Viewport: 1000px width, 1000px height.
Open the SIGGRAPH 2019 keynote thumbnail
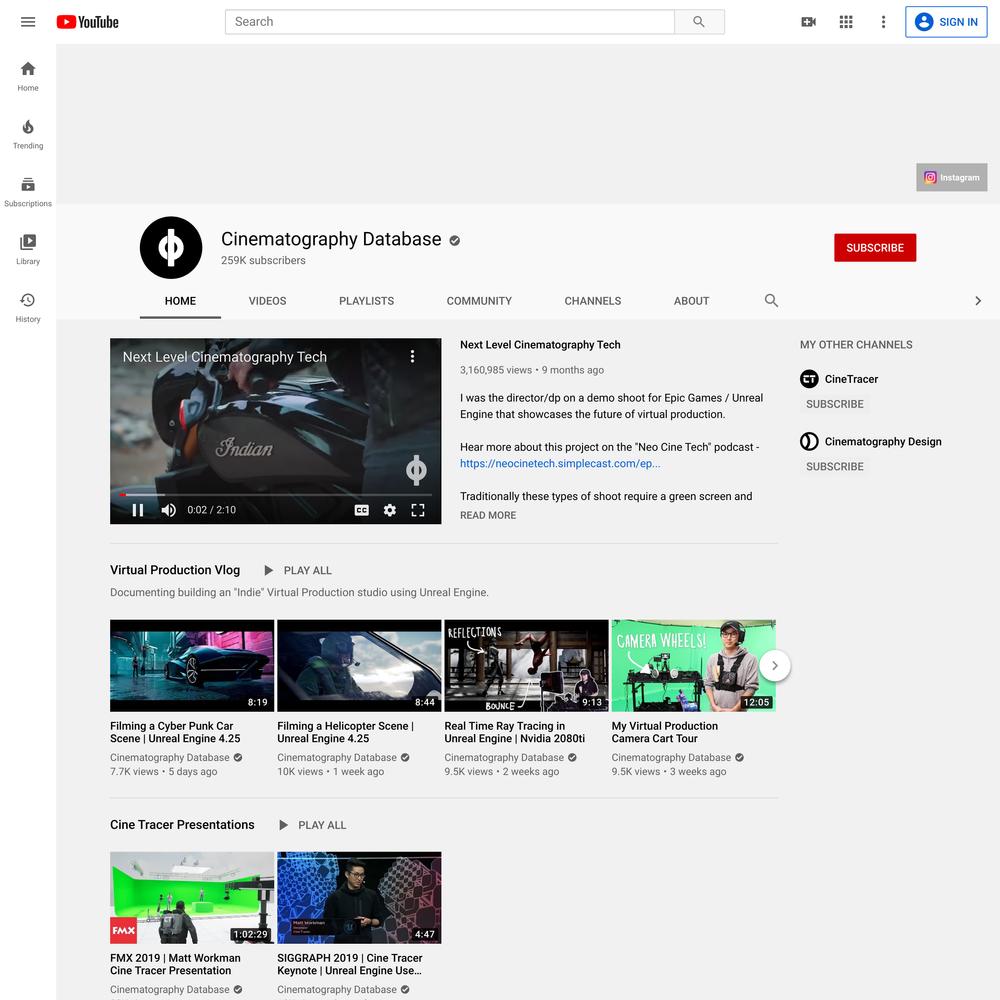(359, 898)
